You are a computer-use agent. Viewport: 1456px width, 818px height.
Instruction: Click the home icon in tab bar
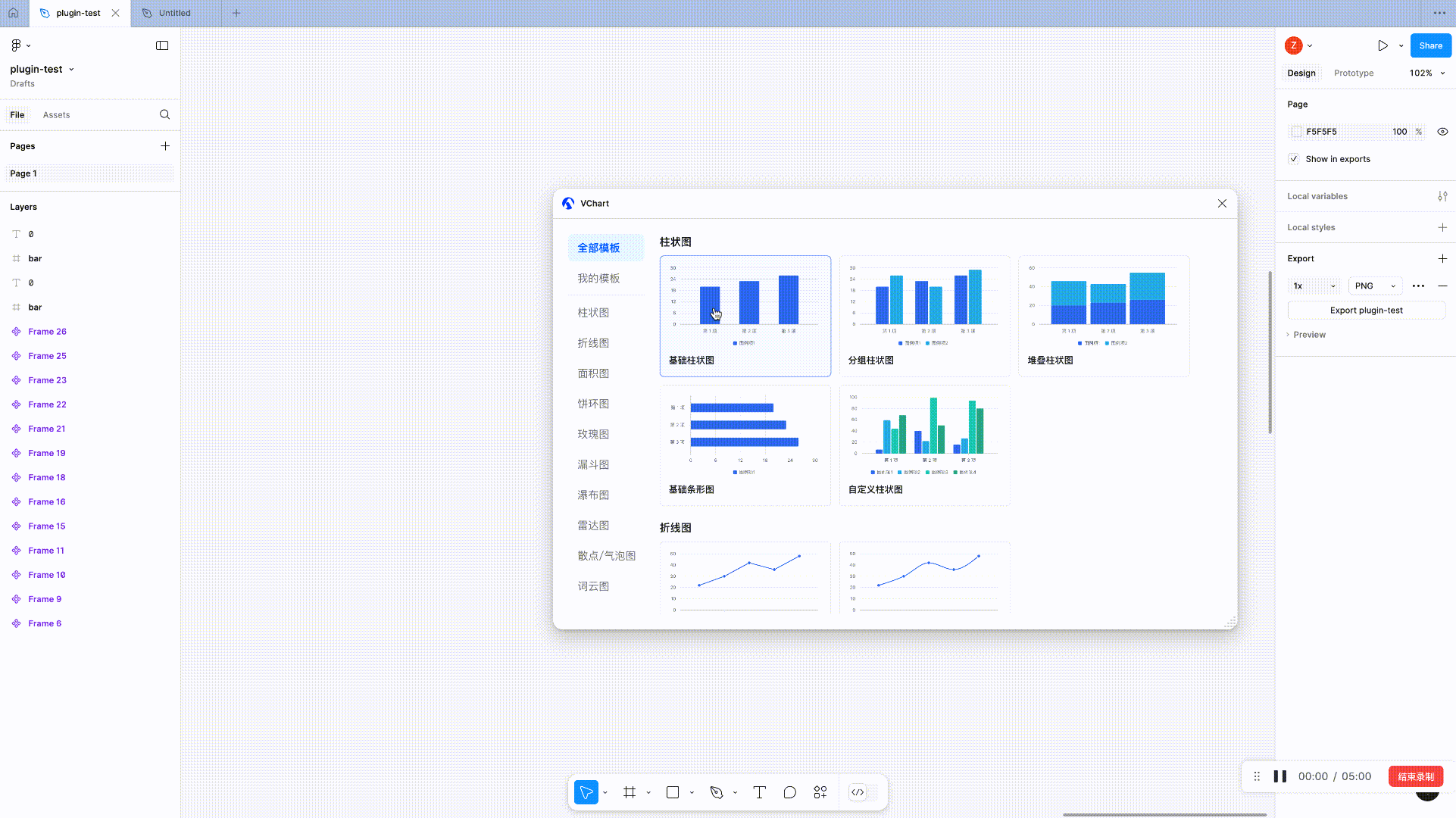pyautogui.click(x=14, y=13)
